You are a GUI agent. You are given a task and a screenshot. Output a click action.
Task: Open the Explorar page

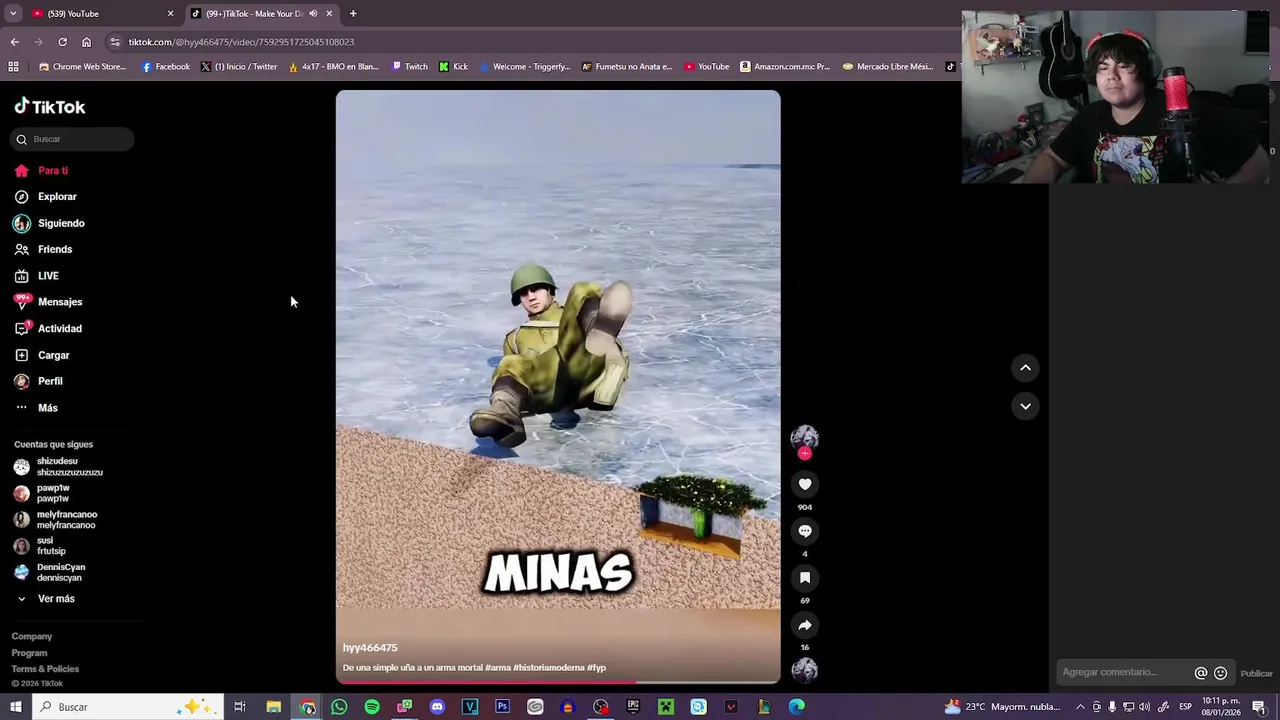pos(46,197)
